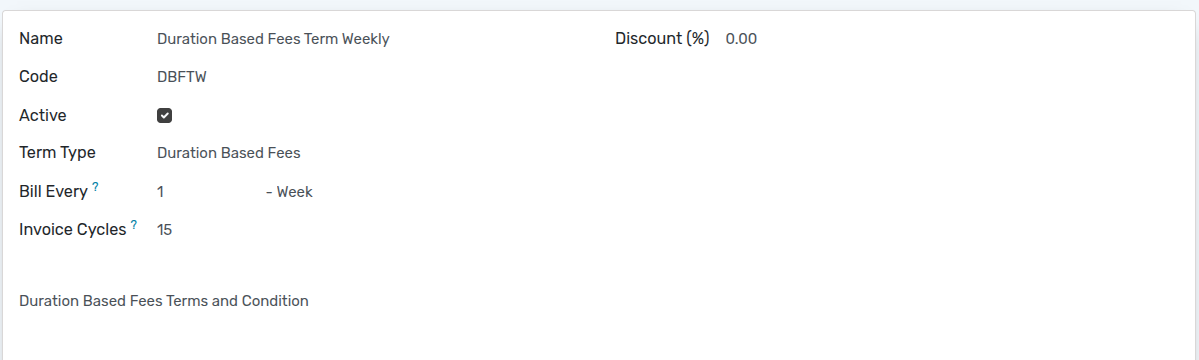Viewport: 1199px width, 360px height.
Task: Toggle the Active checkbox
Action: tap(164, 115)
